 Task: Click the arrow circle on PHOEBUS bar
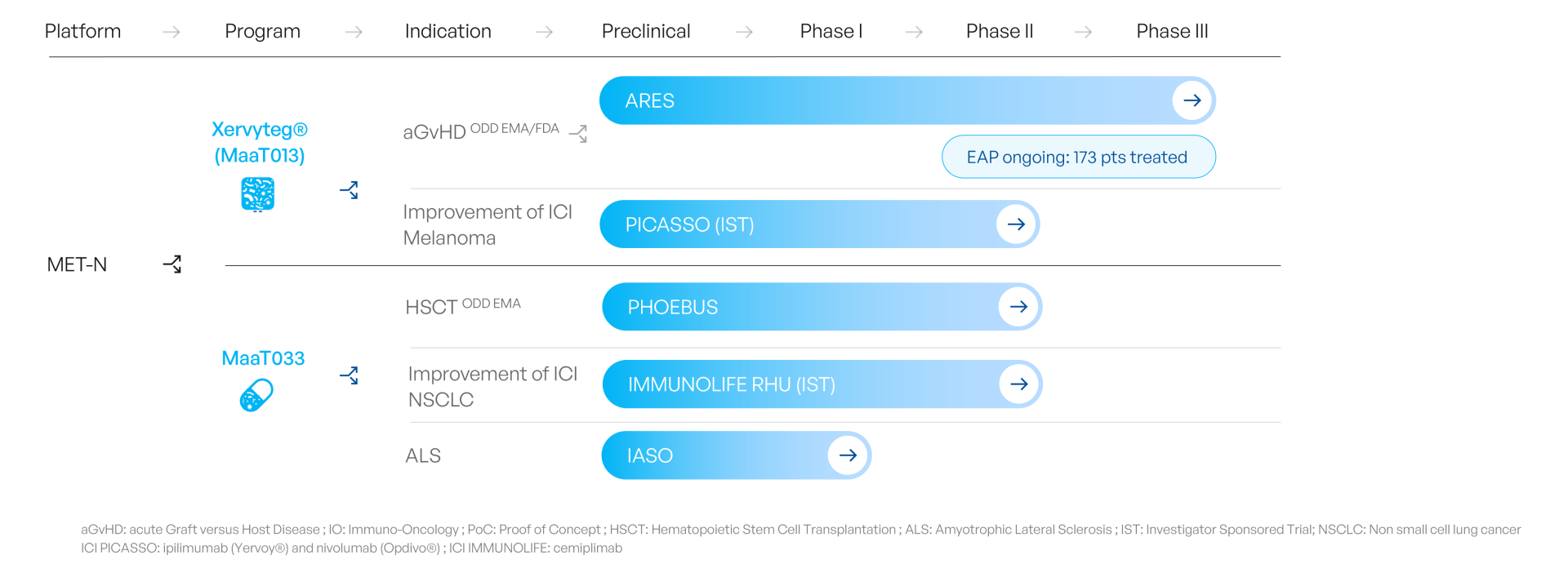click(x=1018, y=307)
